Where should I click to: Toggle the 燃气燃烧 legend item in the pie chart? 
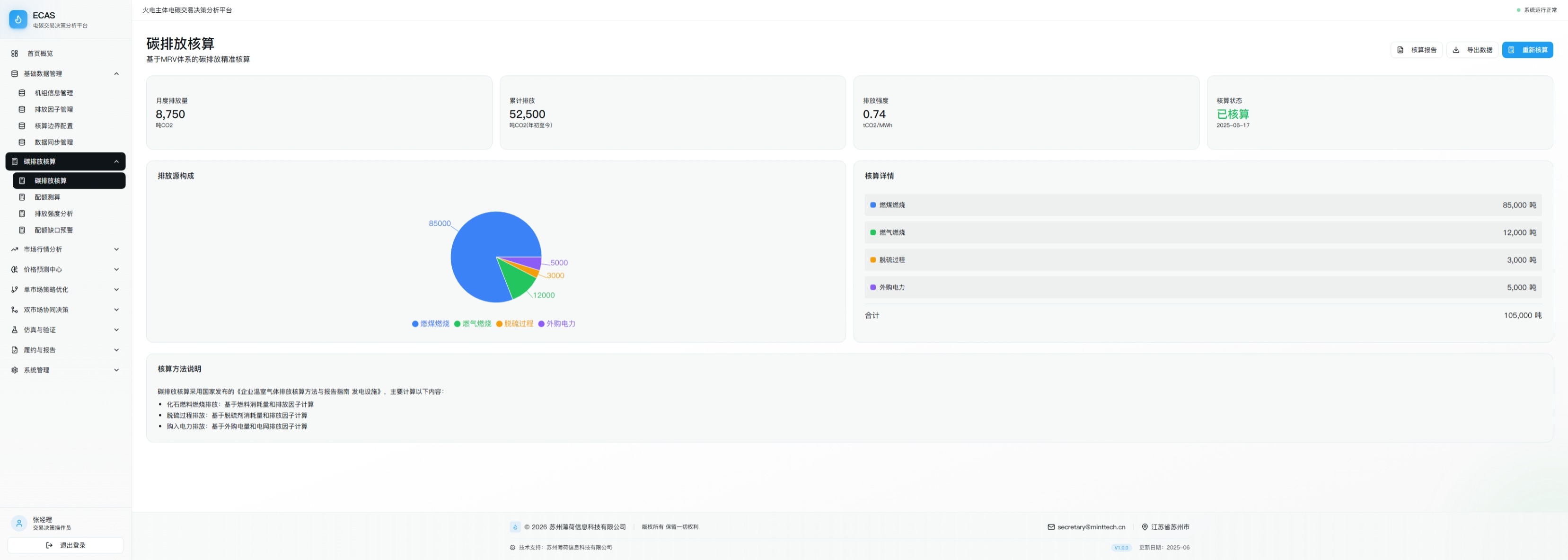point(473,324)
